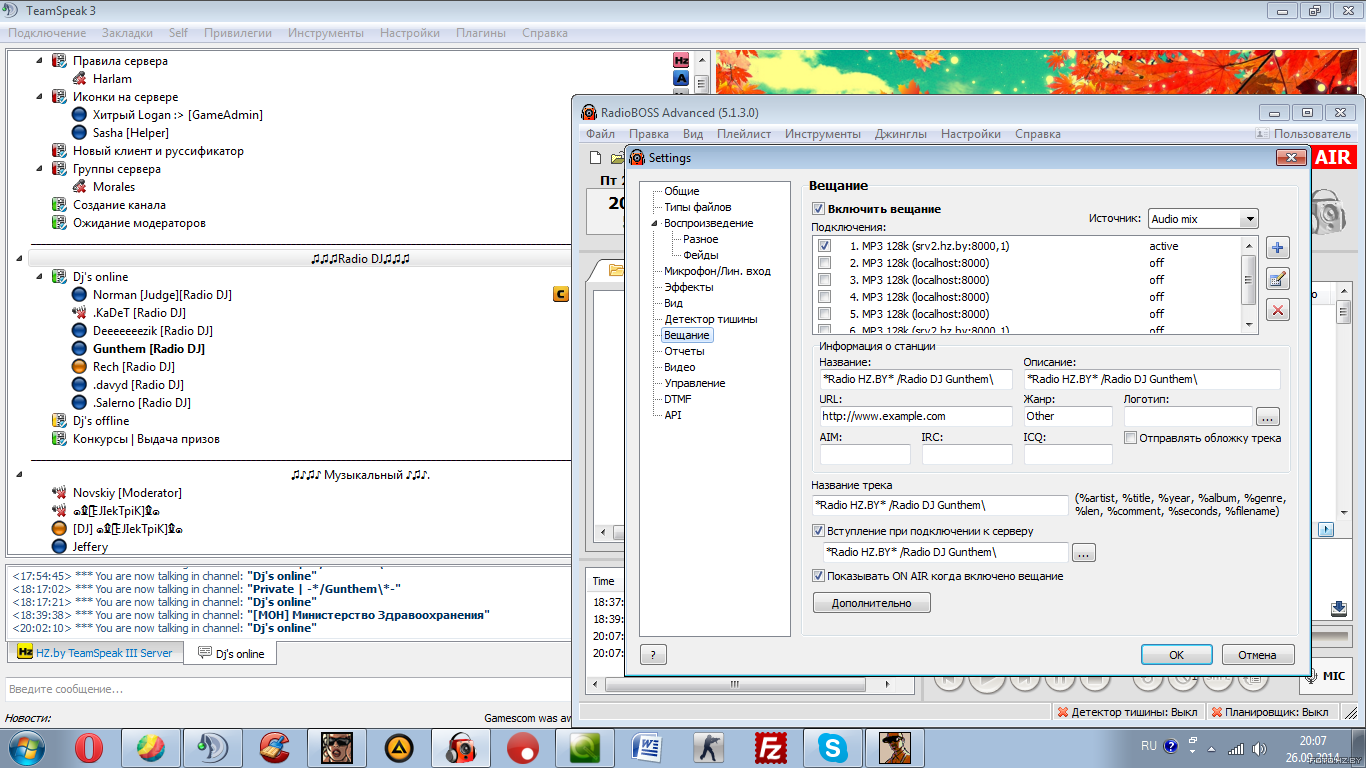1366x768 pixels.
Task: Collapse the Музыкальный spacer section
Action: [x=20, y=475]
